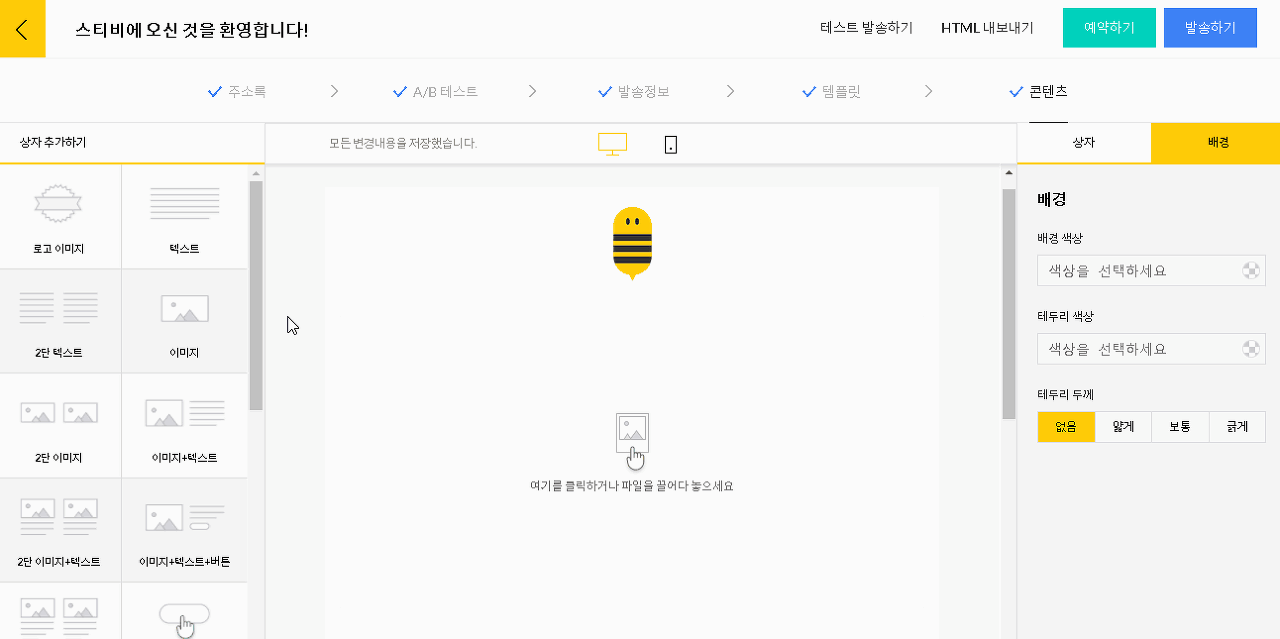Add an 이미지+텍스트 box
Screen dimensions: 1280x639
[x=184, y=426]
